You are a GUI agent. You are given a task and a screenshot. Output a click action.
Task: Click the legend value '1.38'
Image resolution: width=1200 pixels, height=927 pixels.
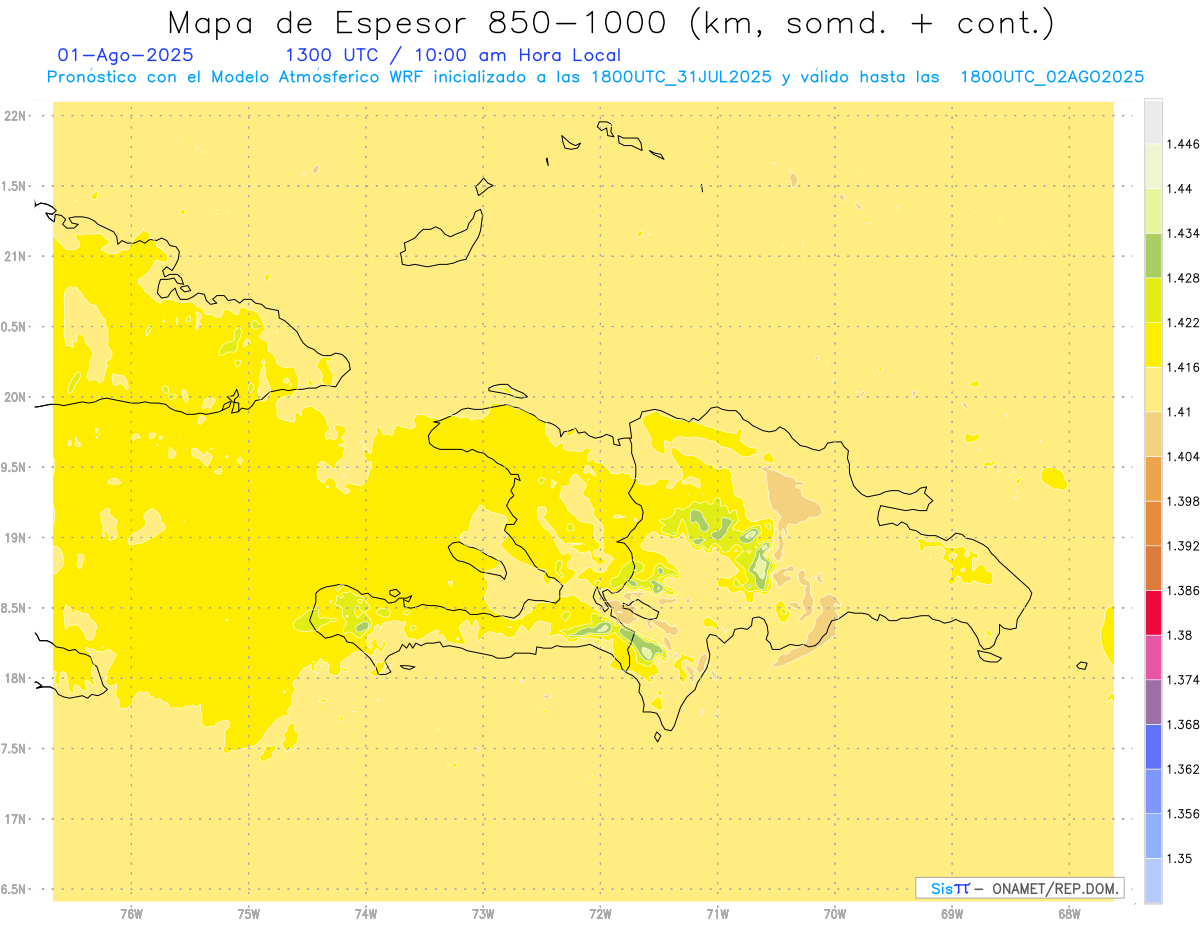click(1181, 635)
